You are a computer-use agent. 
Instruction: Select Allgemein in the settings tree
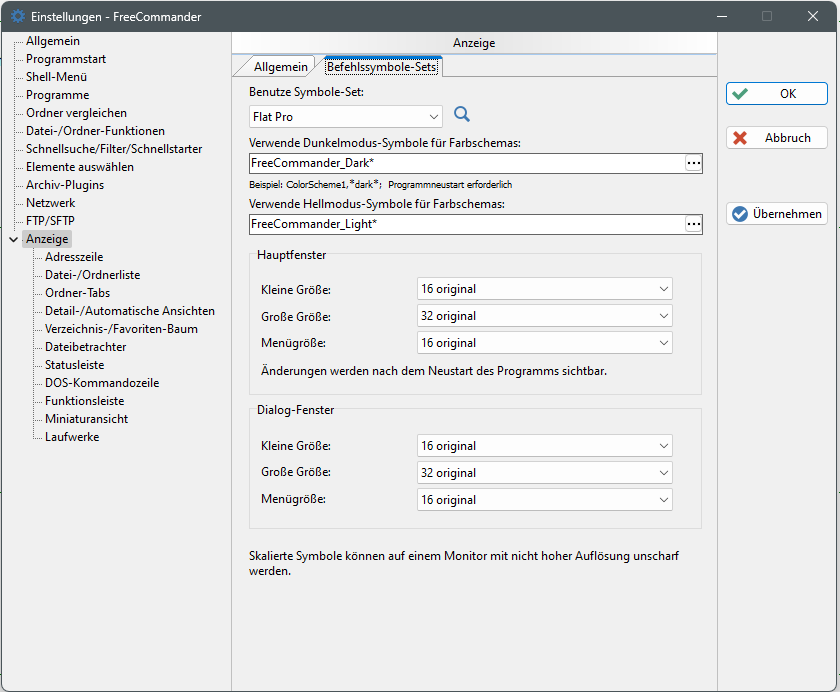(52, 41)
